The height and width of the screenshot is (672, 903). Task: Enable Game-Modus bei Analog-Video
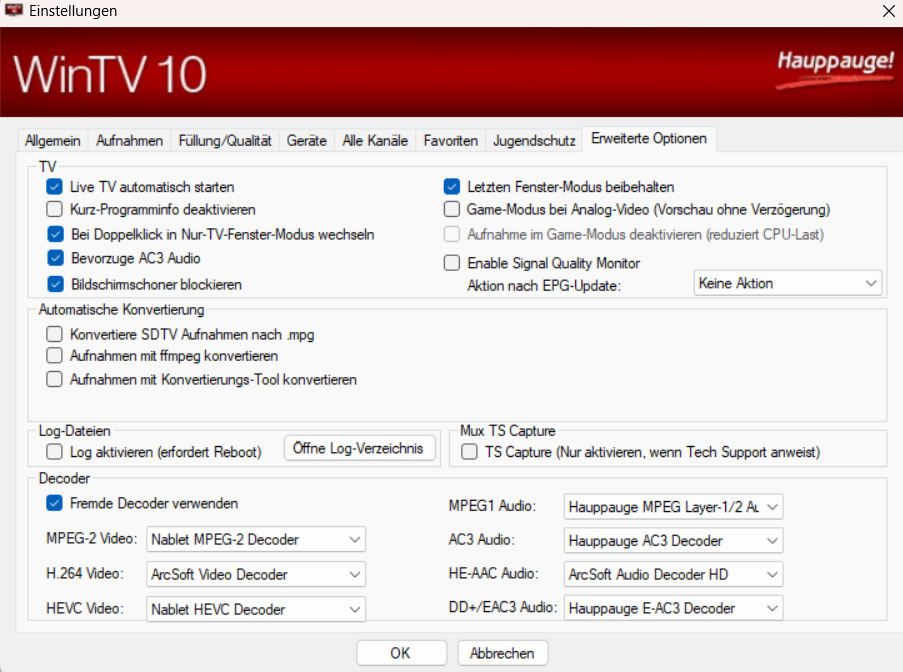pos(452,209)
